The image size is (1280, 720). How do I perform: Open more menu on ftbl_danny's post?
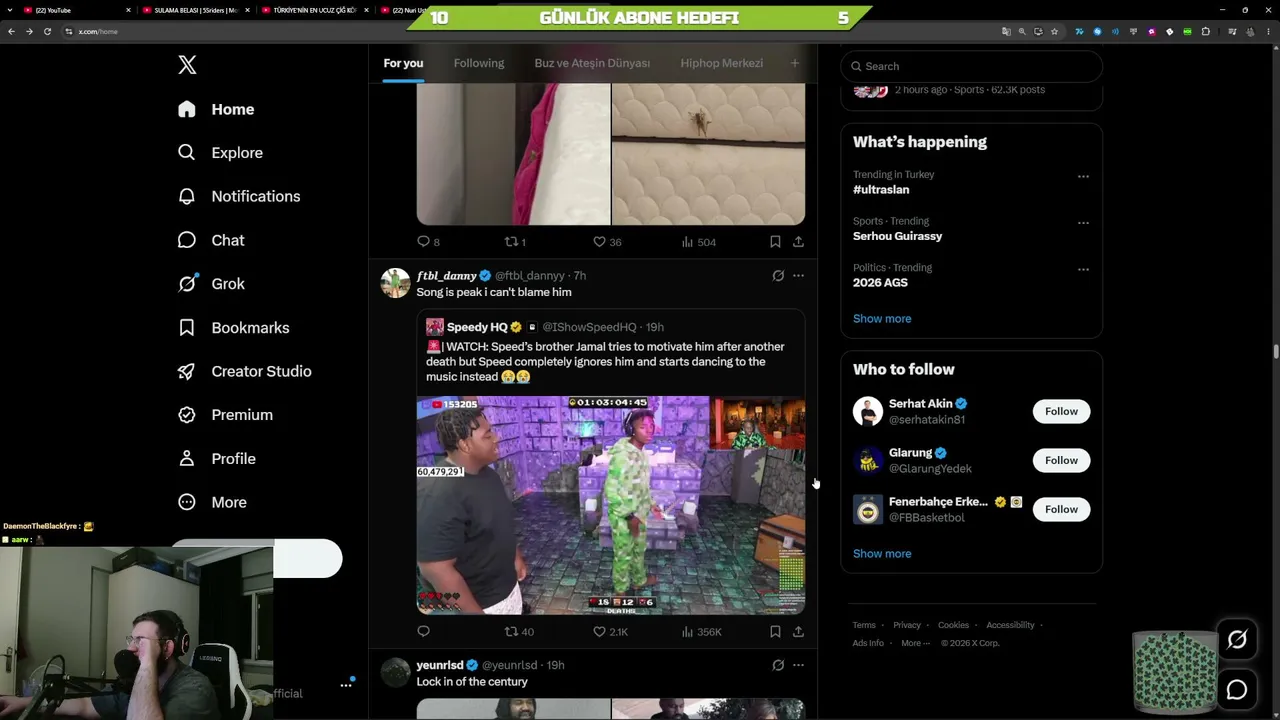coord(798,276)
